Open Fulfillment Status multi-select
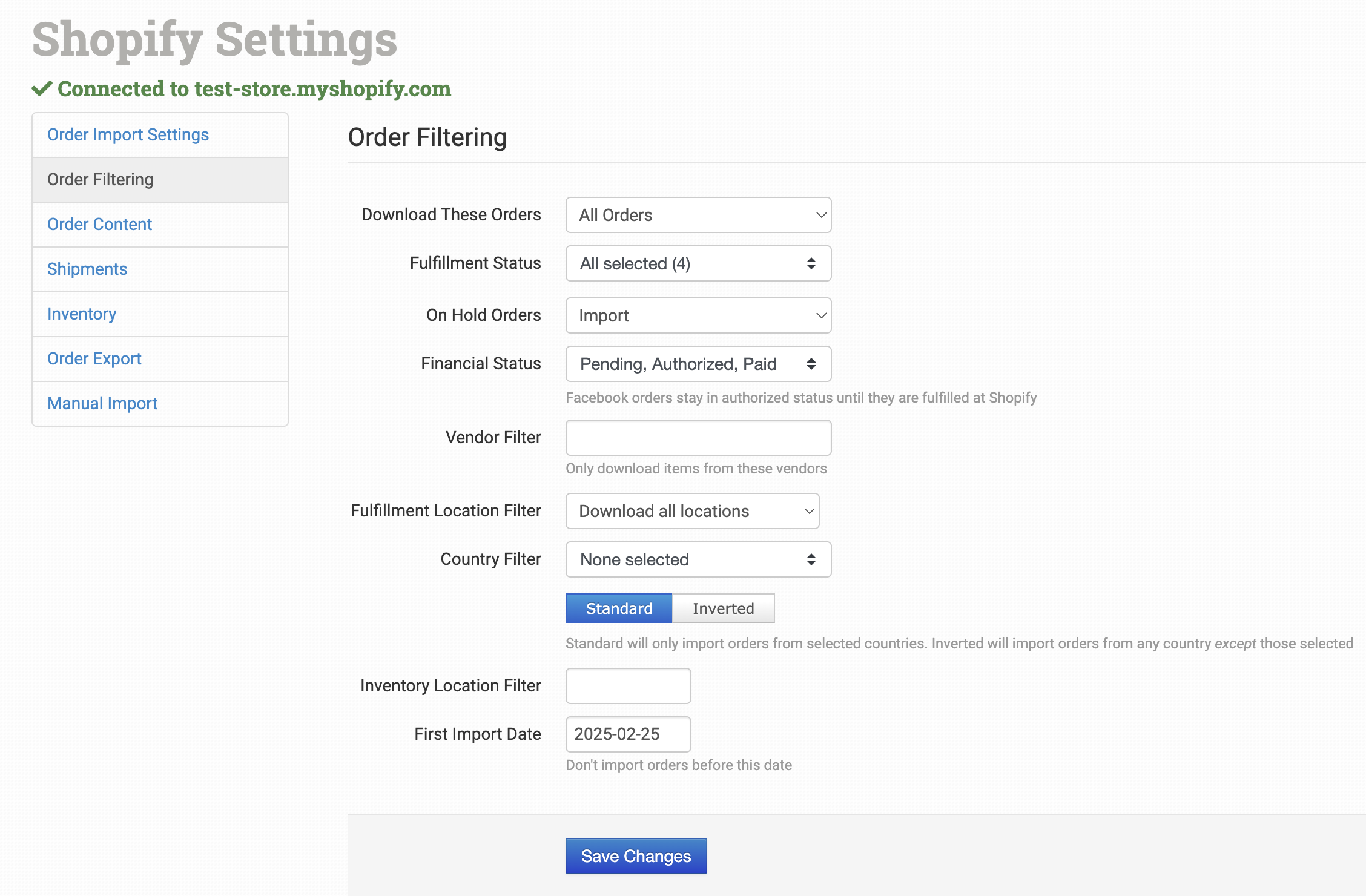The width and height of the screenshot is (1366, 896). point(698,263)
